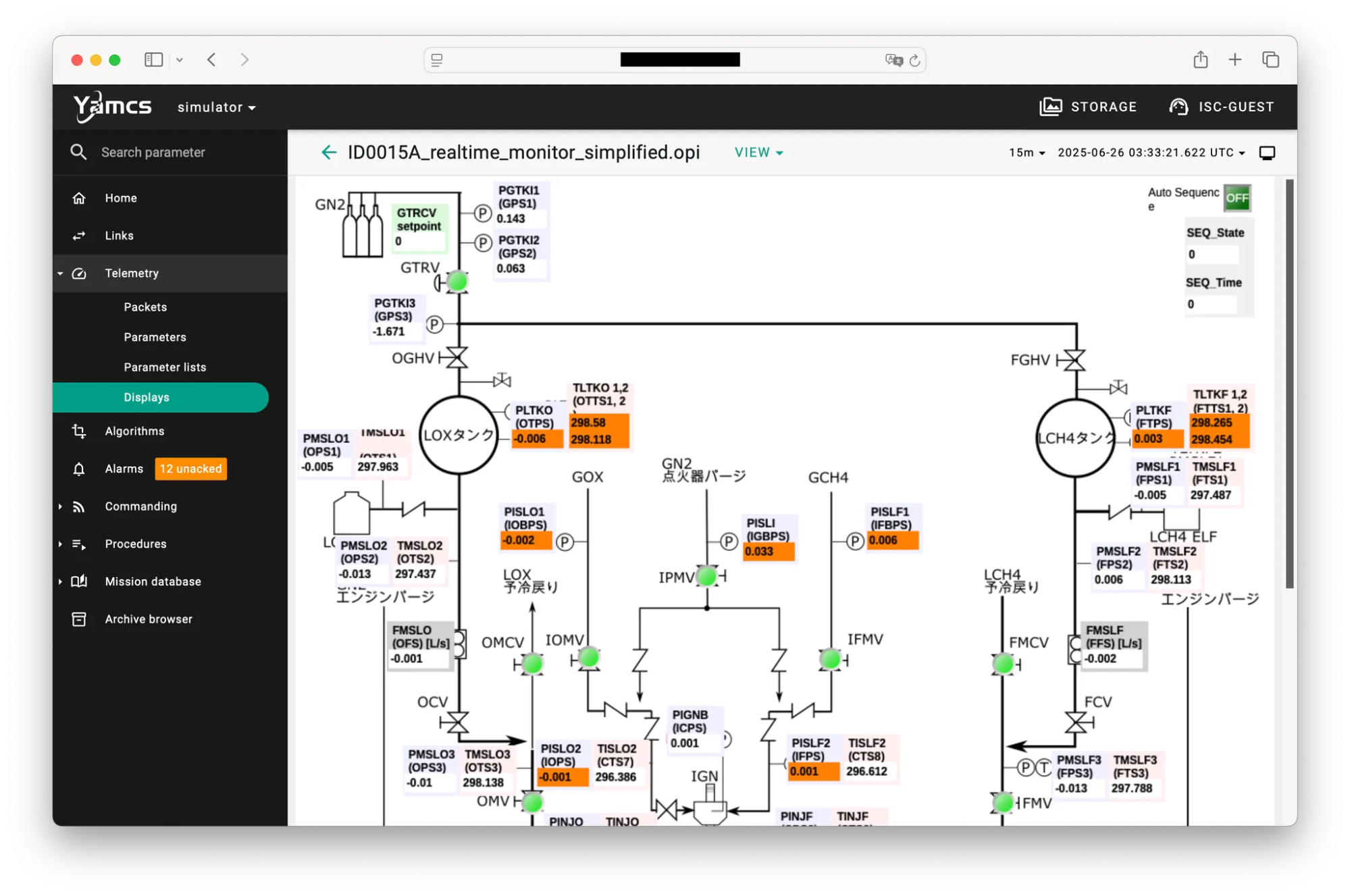Toggle the browser sidebar
Screen dimensions: 1350x896
(x=154, y=59)
